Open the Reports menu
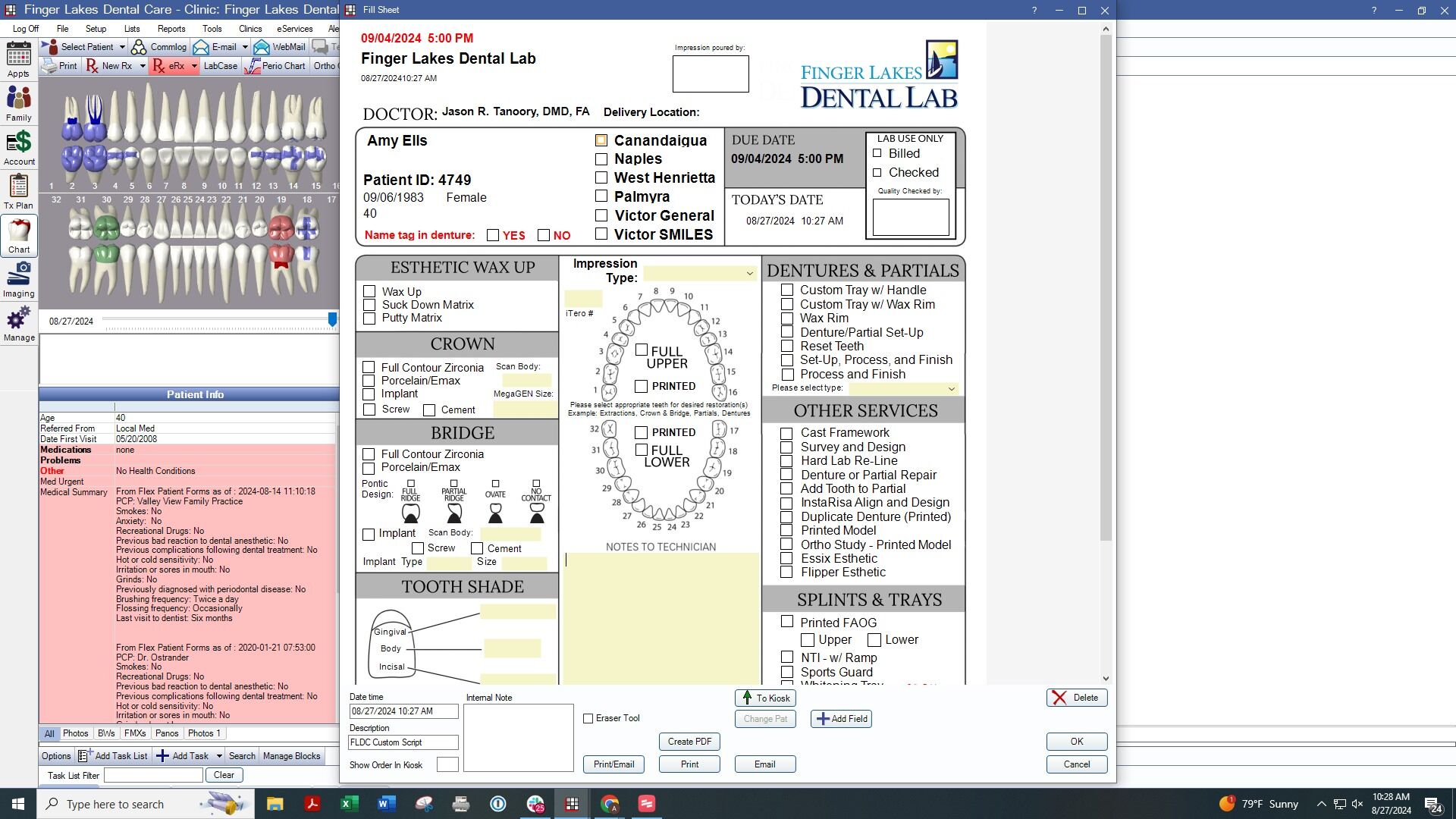Image resolution: width=1456 pixels, height=819 pixels. [171, 29]
